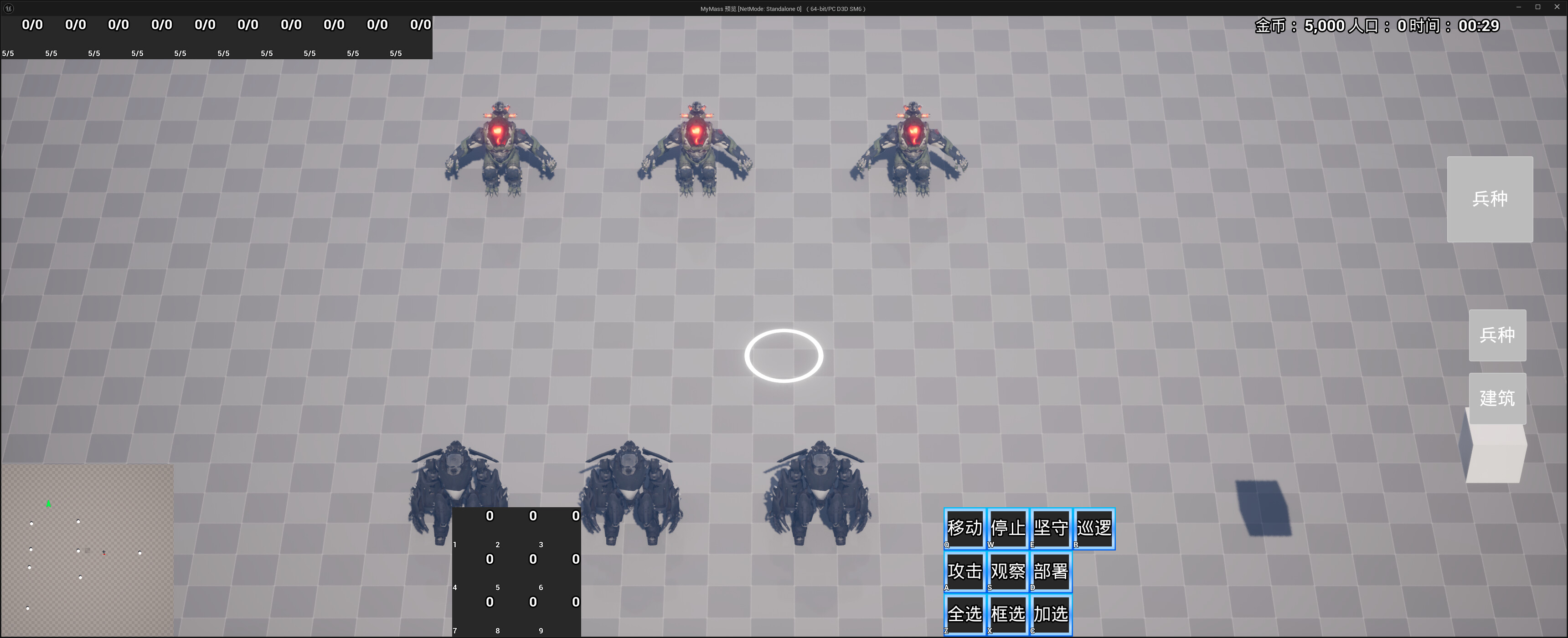This screenshot has width=1568, height=638.
Task: Expand the lower 兵种 (Units) panel
Action: [x=1497, y=335]
